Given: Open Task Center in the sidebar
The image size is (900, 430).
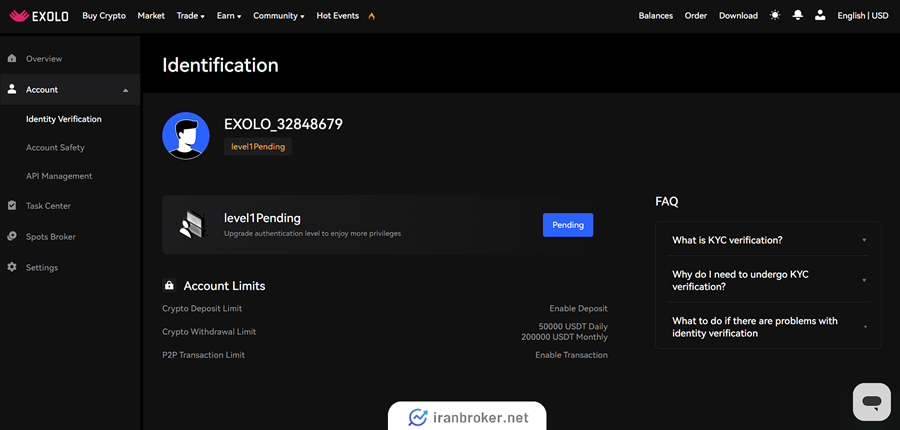Looking at the screenshot, I should tap(48, 206).
